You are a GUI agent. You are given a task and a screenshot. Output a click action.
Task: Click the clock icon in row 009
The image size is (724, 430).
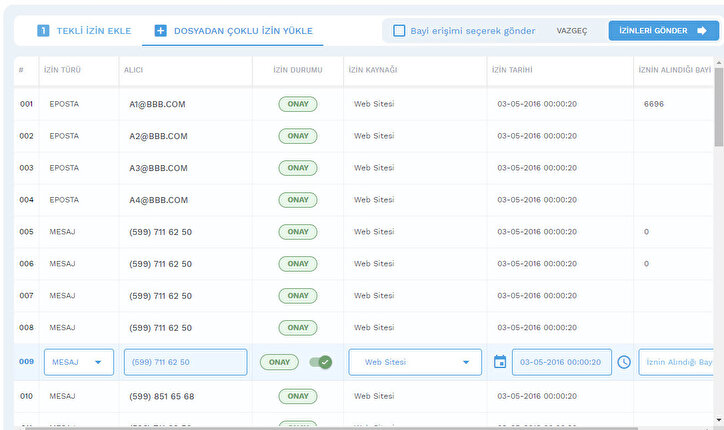(624, 362)
